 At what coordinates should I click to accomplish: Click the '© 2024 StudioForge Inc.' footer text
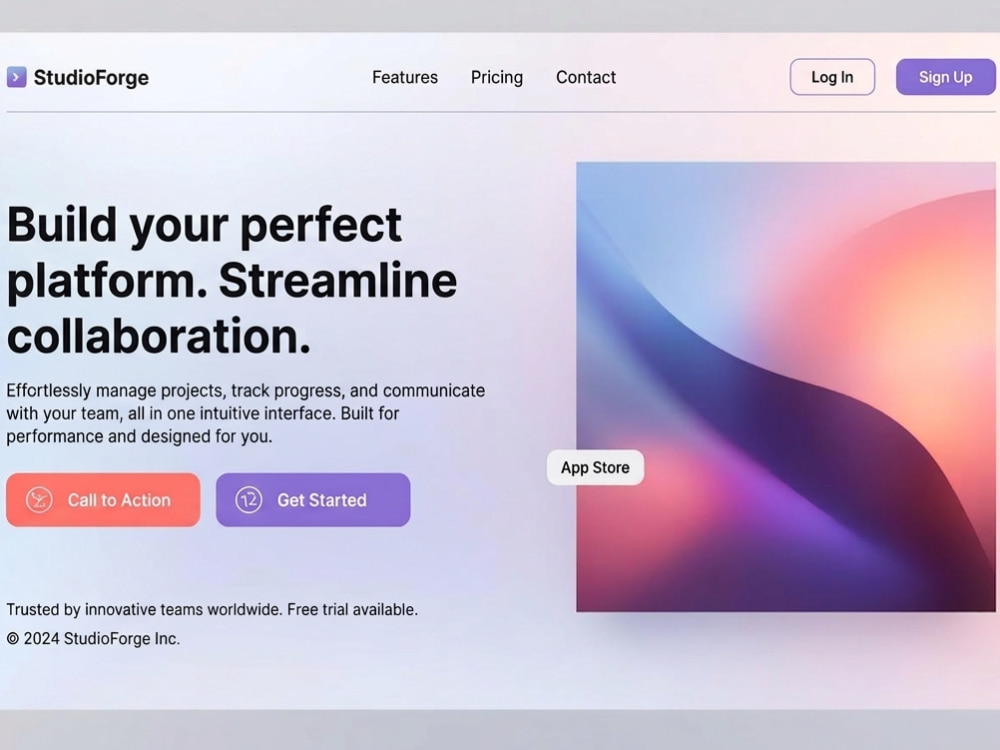tap(93, 638)
